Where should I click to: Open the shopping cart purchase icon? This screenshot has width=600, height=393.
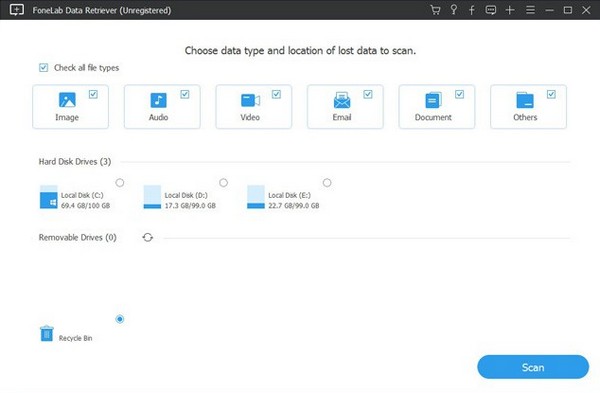point(435,10)
